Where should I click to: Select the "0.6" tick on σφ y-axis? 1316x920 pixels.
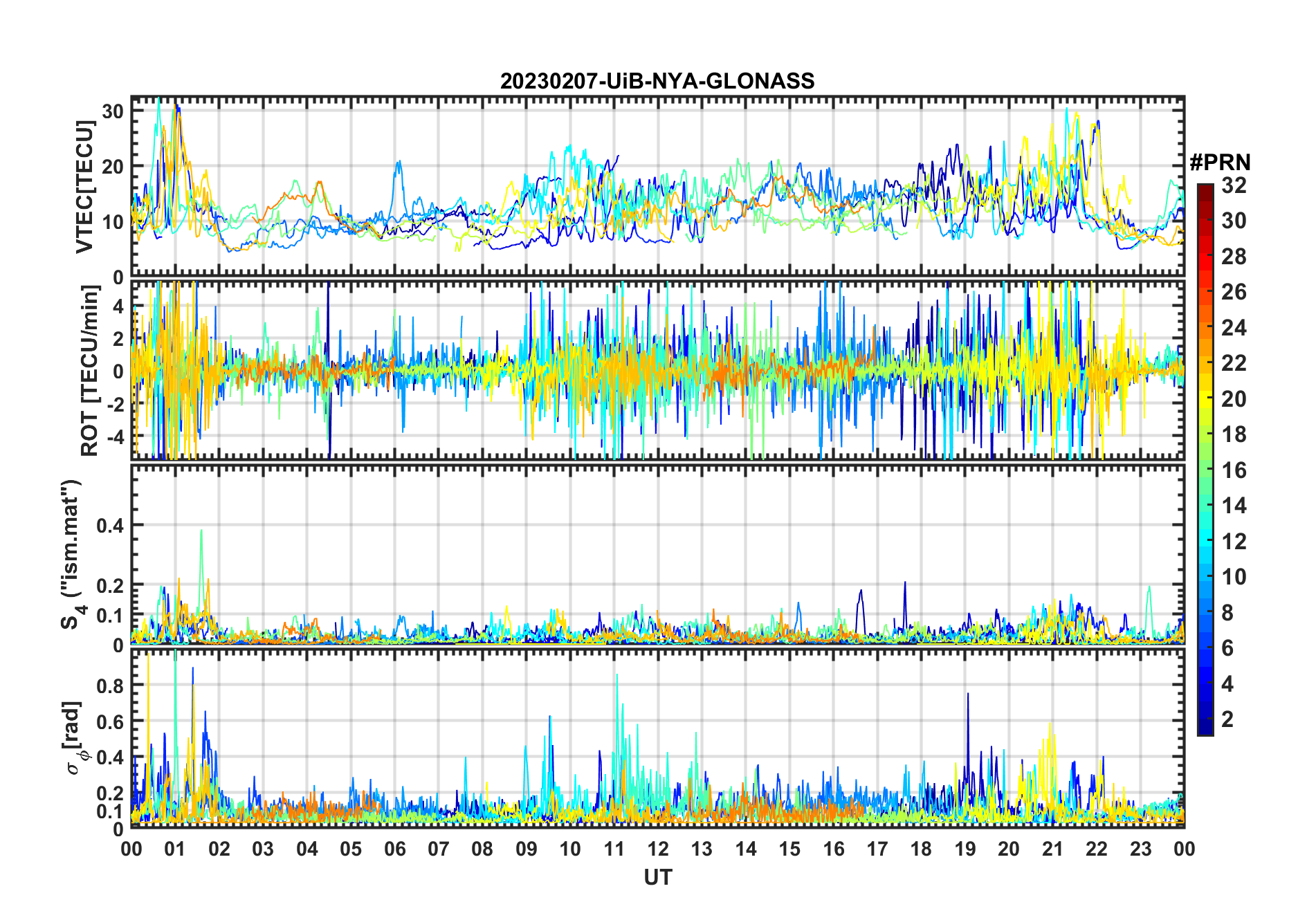(110, 721)
